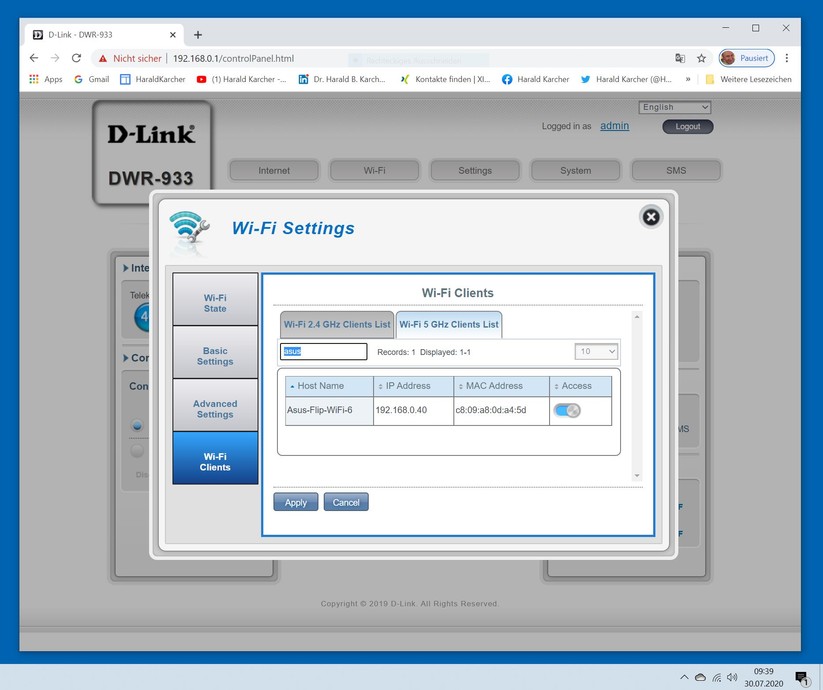Bookmark this page with the star icon
This screenshot has height=690, width=823.
tap(701, 58)
